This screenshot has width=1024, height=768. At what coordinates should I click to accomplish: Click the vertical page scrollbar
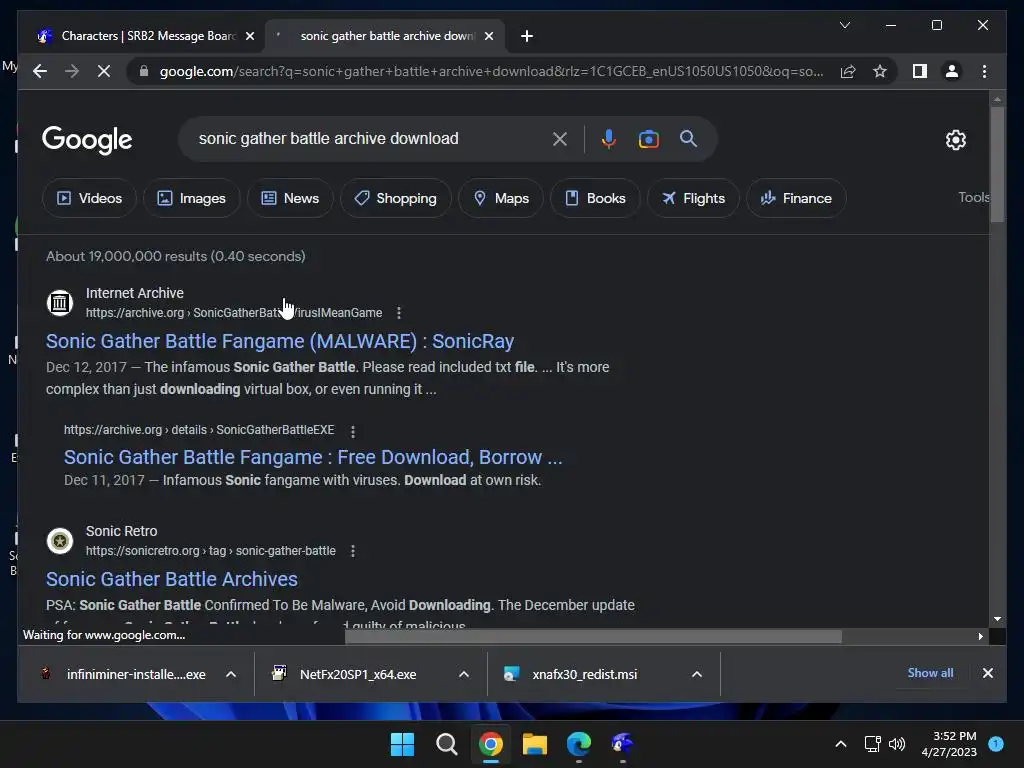click(997, 165)
